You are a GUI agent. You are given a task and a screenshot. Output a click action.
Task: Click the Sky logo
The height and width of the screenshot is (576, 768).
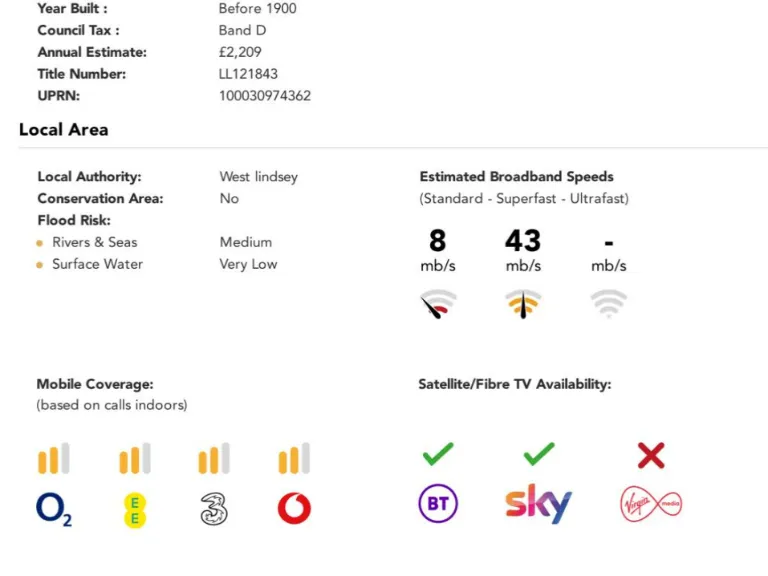[x=538, y=505]
